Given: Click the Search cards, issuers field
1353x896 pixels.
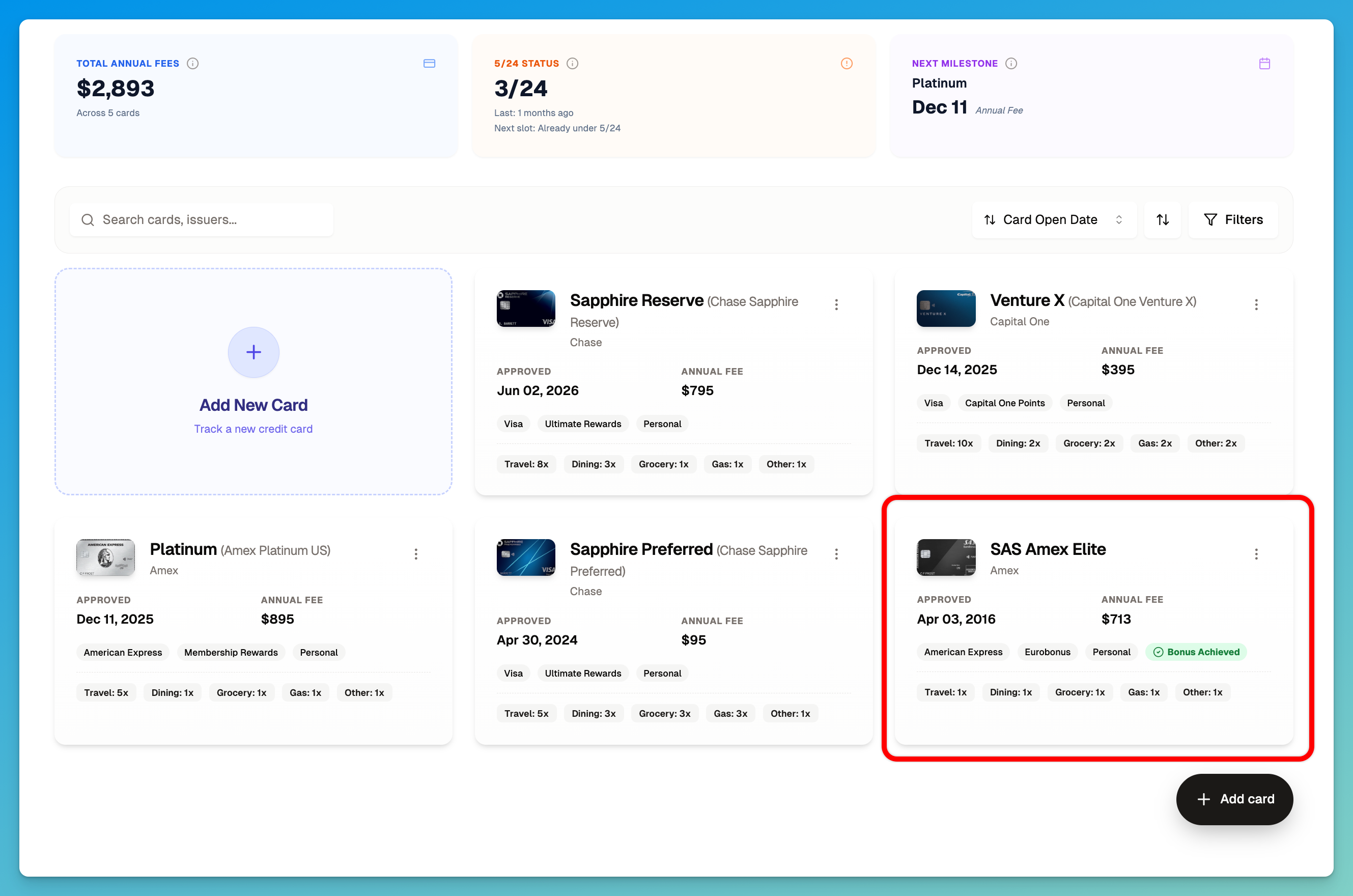Looking at the screenshot, I should (x=201, y=219).
